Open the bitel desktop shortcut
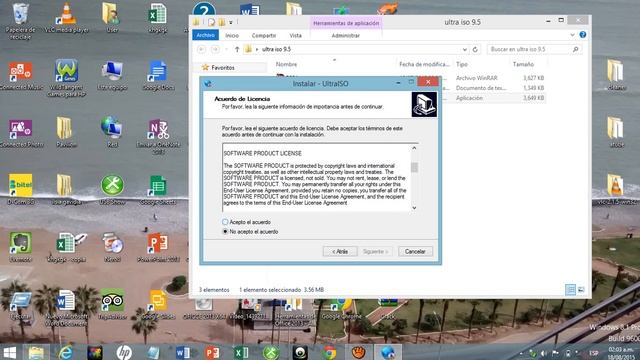 pyautogui.click(x=20, y=189)
